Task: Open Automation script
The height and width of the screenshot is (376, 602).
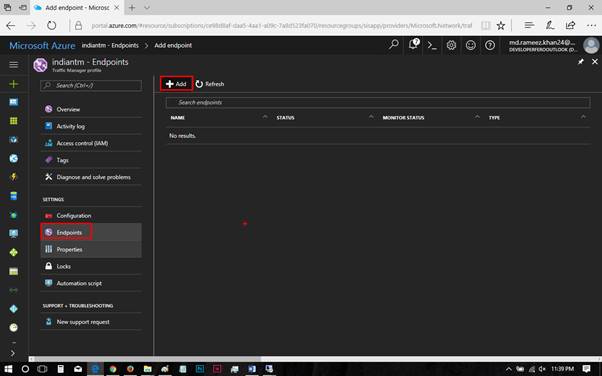Action: (91, 283)
